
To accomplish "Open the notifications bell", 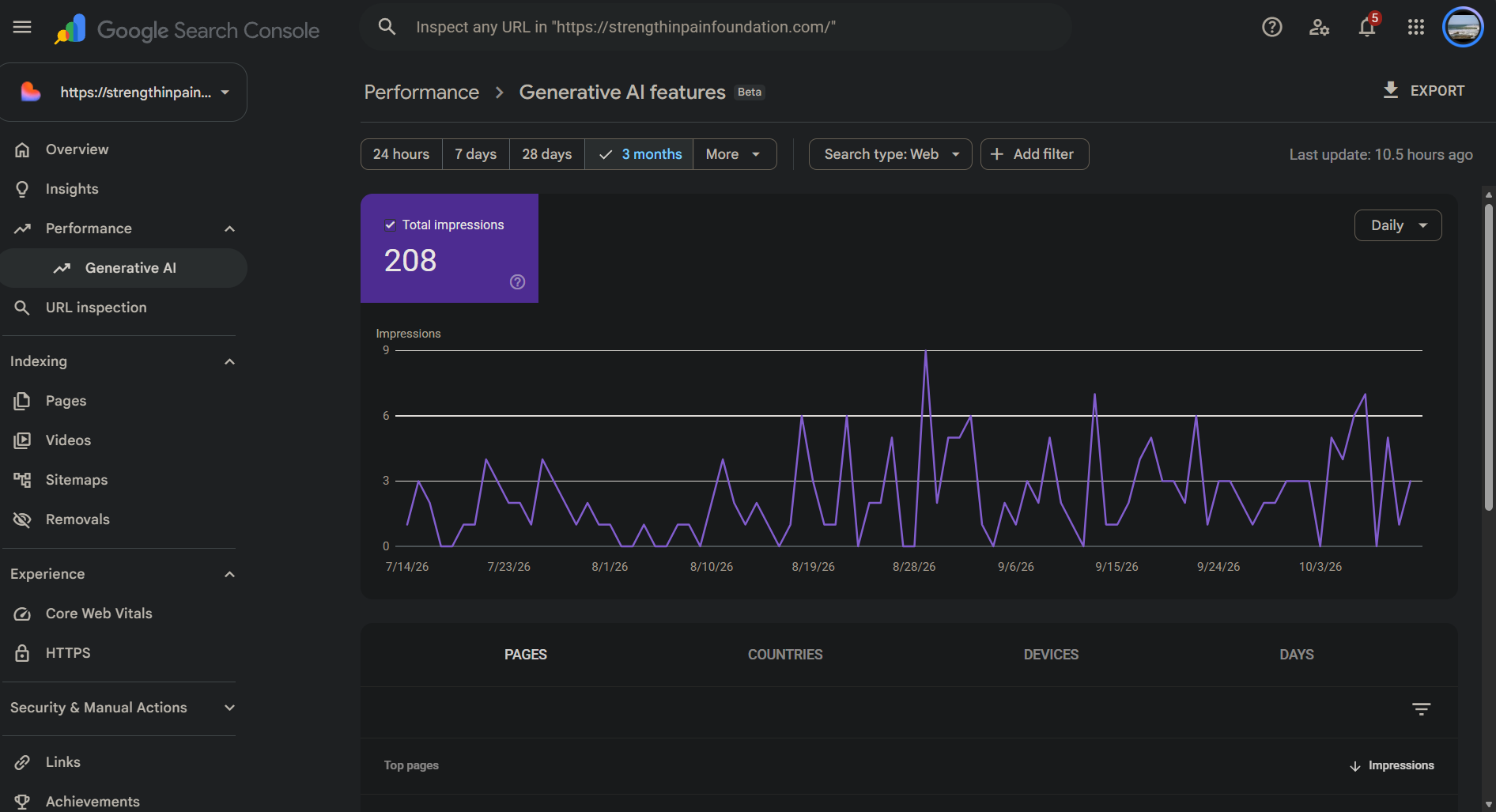I will point(1367,28).
